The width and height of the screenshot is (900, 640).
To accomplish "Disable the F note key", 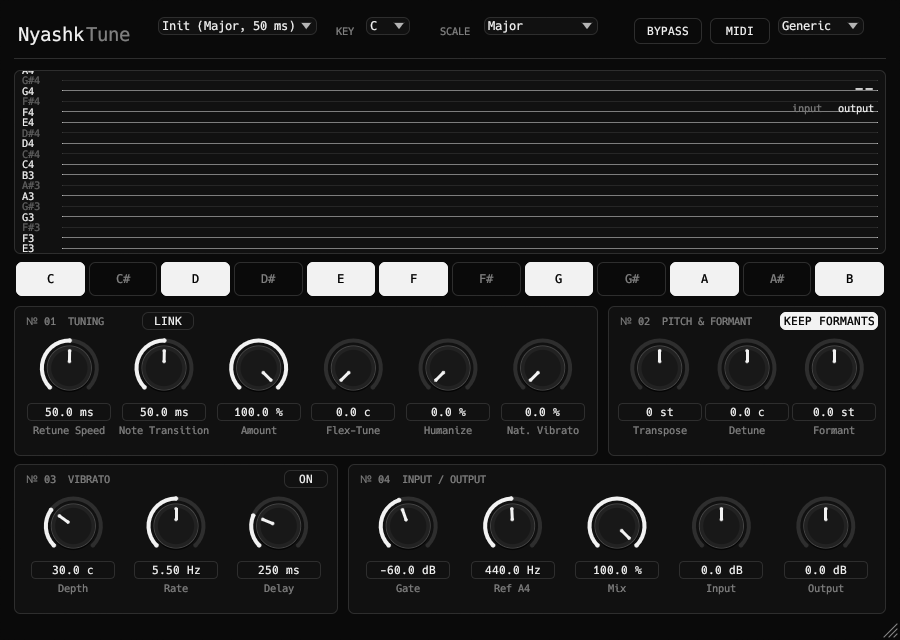I will tap(413, 279).
